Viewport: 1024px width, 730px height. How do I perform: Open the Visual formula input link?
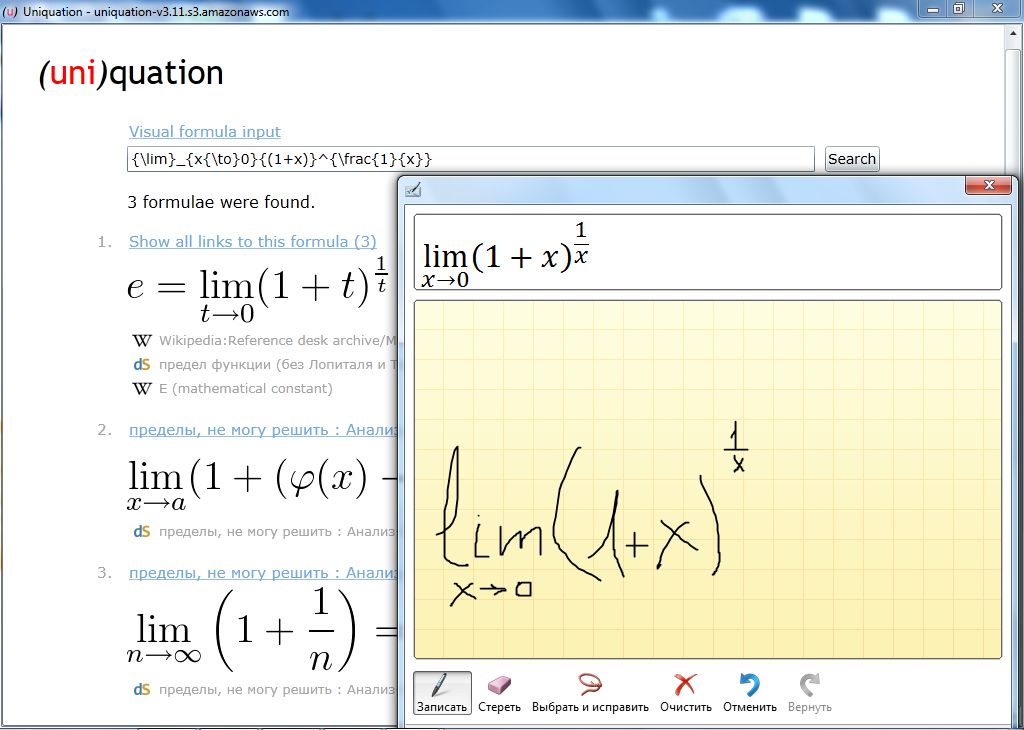click(204, 132)
